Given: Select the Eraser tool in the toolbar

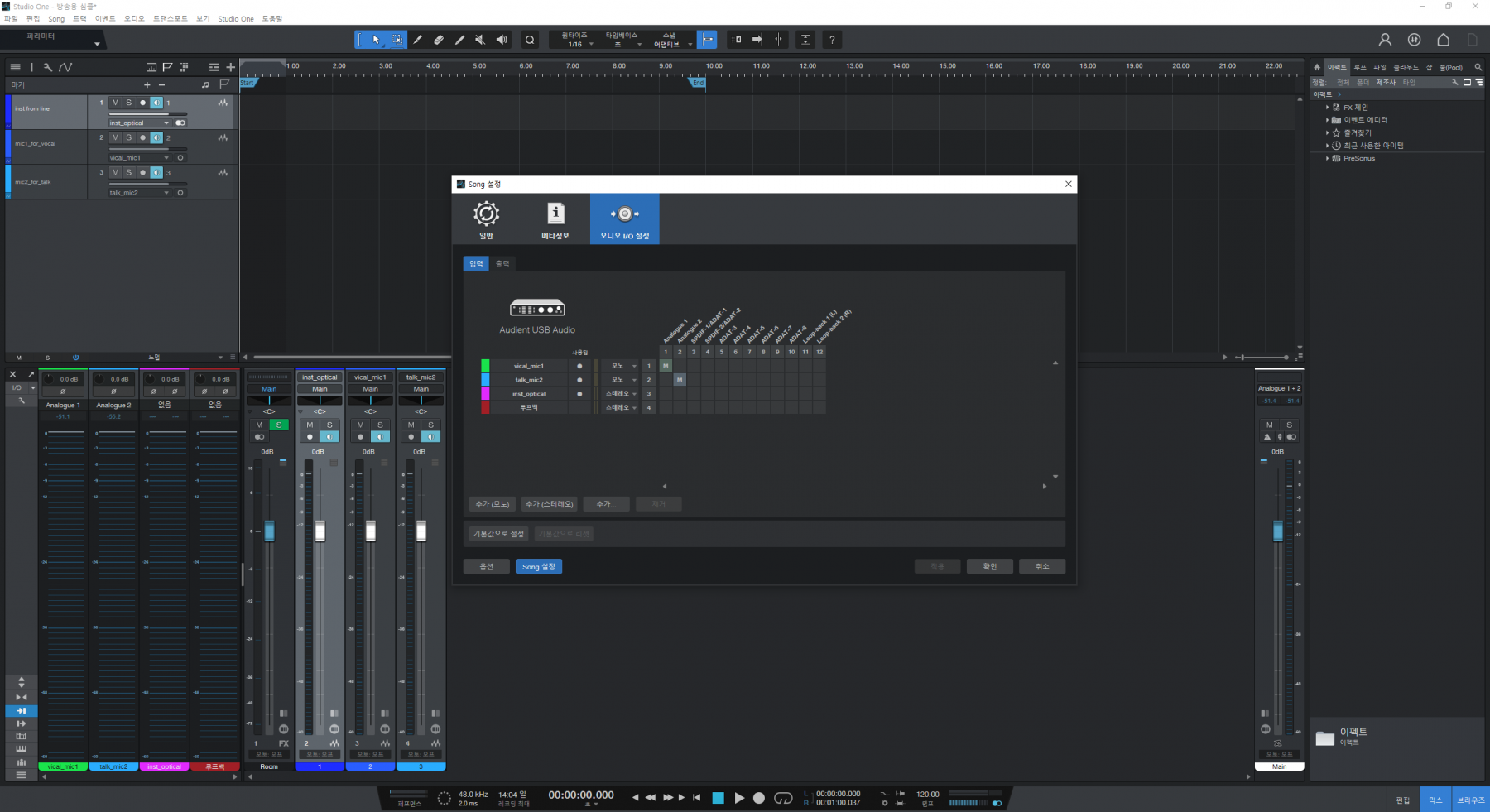Looking at the screenshot, I should point(439,40).
